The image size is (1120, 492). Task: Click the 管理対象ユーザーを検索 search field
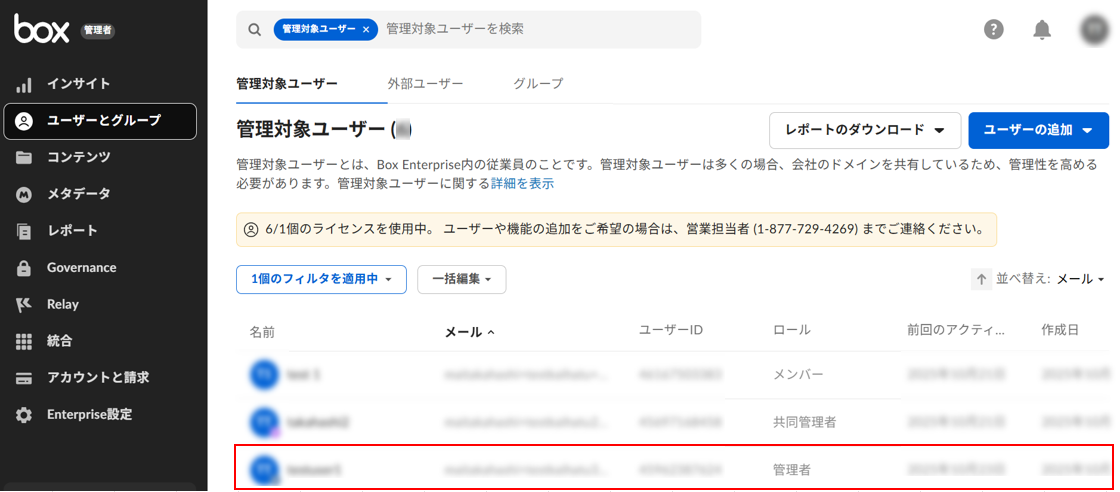pyautogui.click(x=540, y=30)
